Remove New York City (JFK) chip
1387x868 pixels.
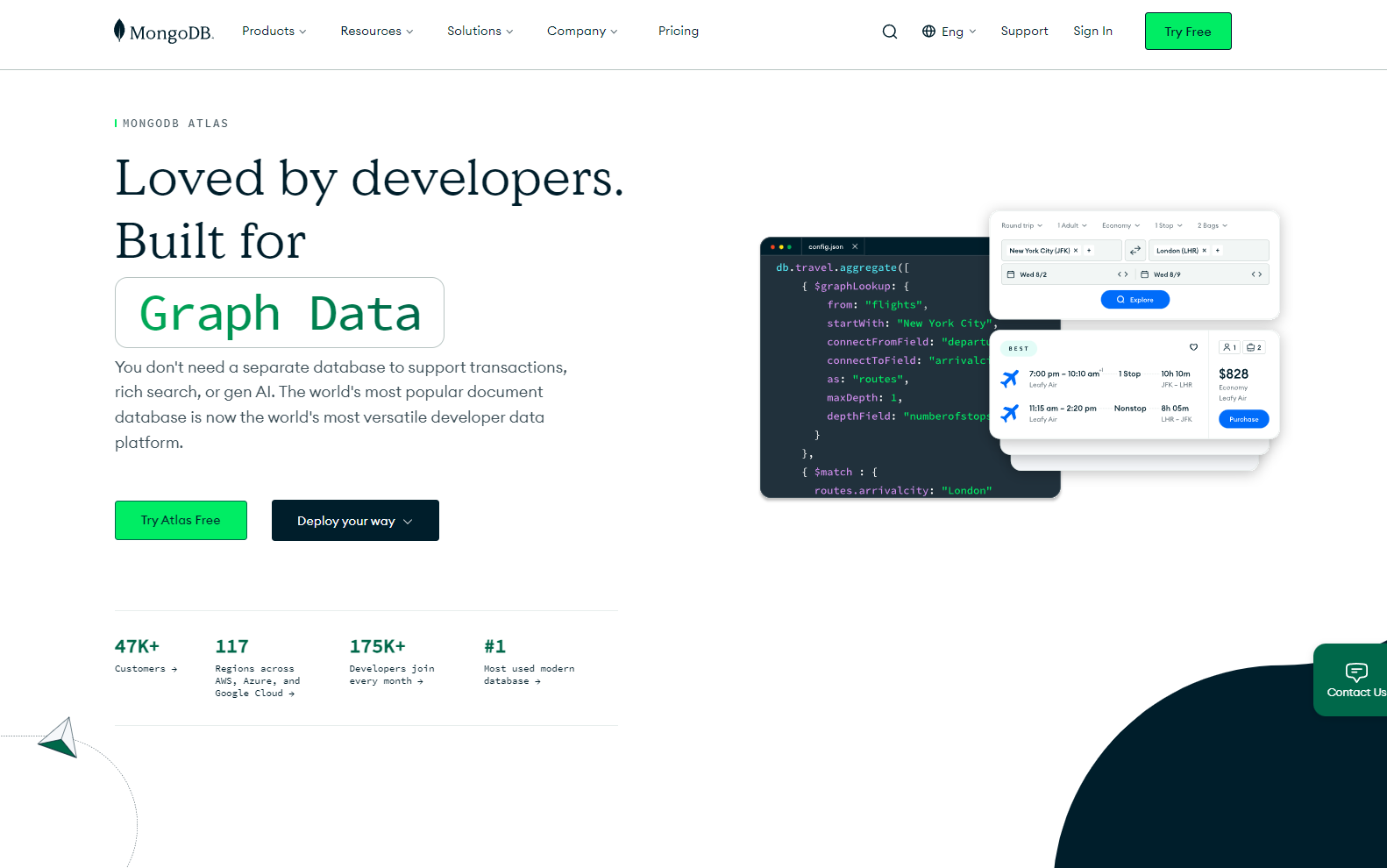(x=1076, y=251)
